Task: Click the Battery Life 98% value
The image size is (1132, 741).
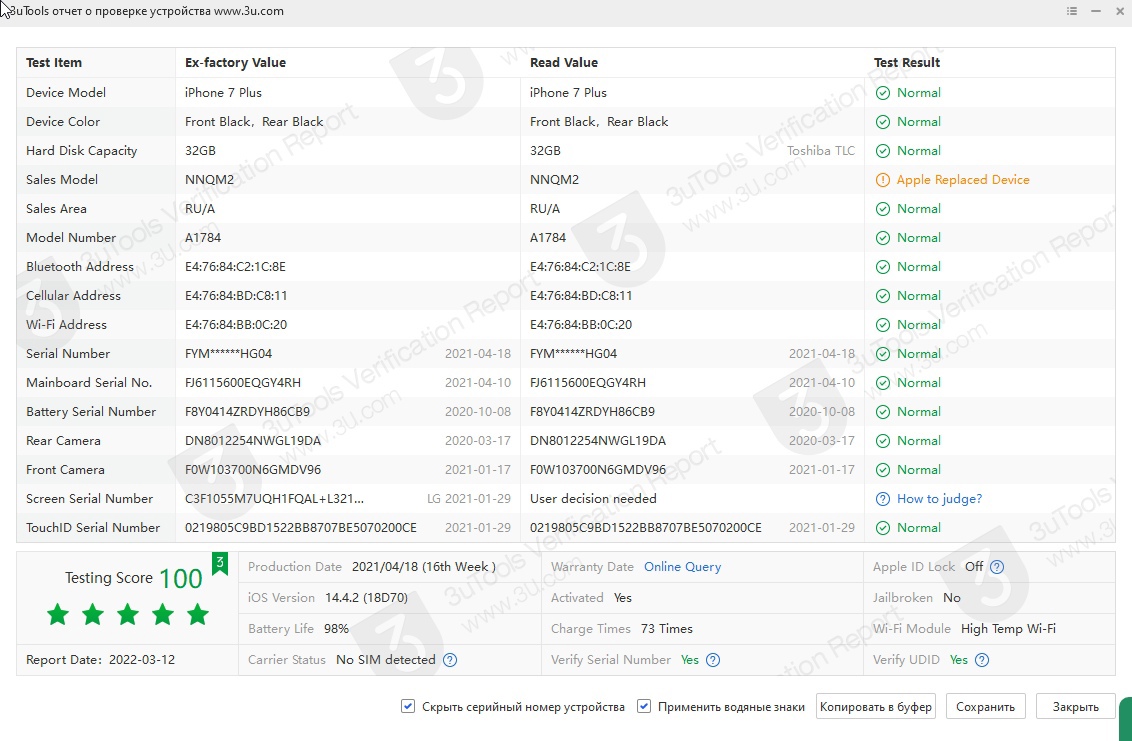Action: click(336, 629)
